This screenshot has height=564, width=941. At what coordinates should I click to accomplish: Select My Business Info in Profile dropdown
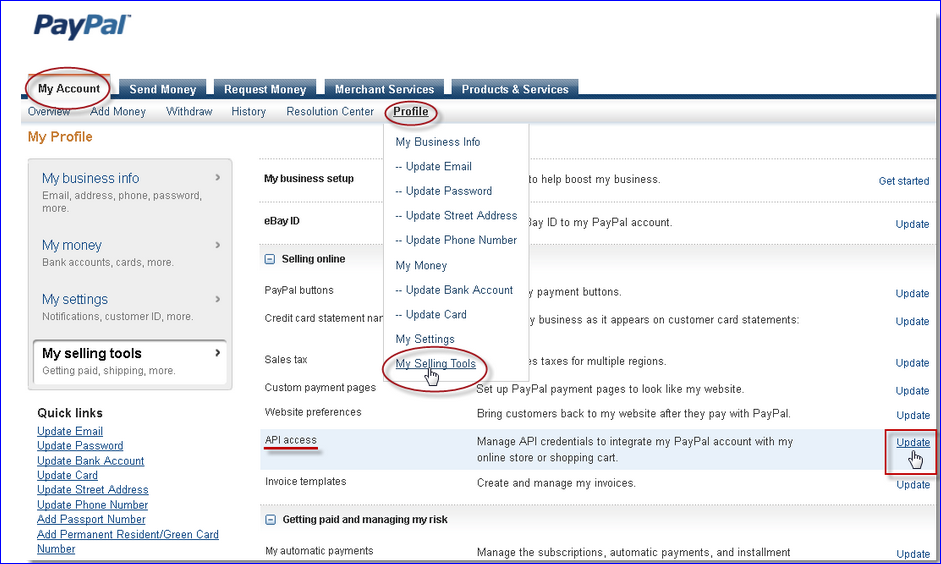[437, 142]
